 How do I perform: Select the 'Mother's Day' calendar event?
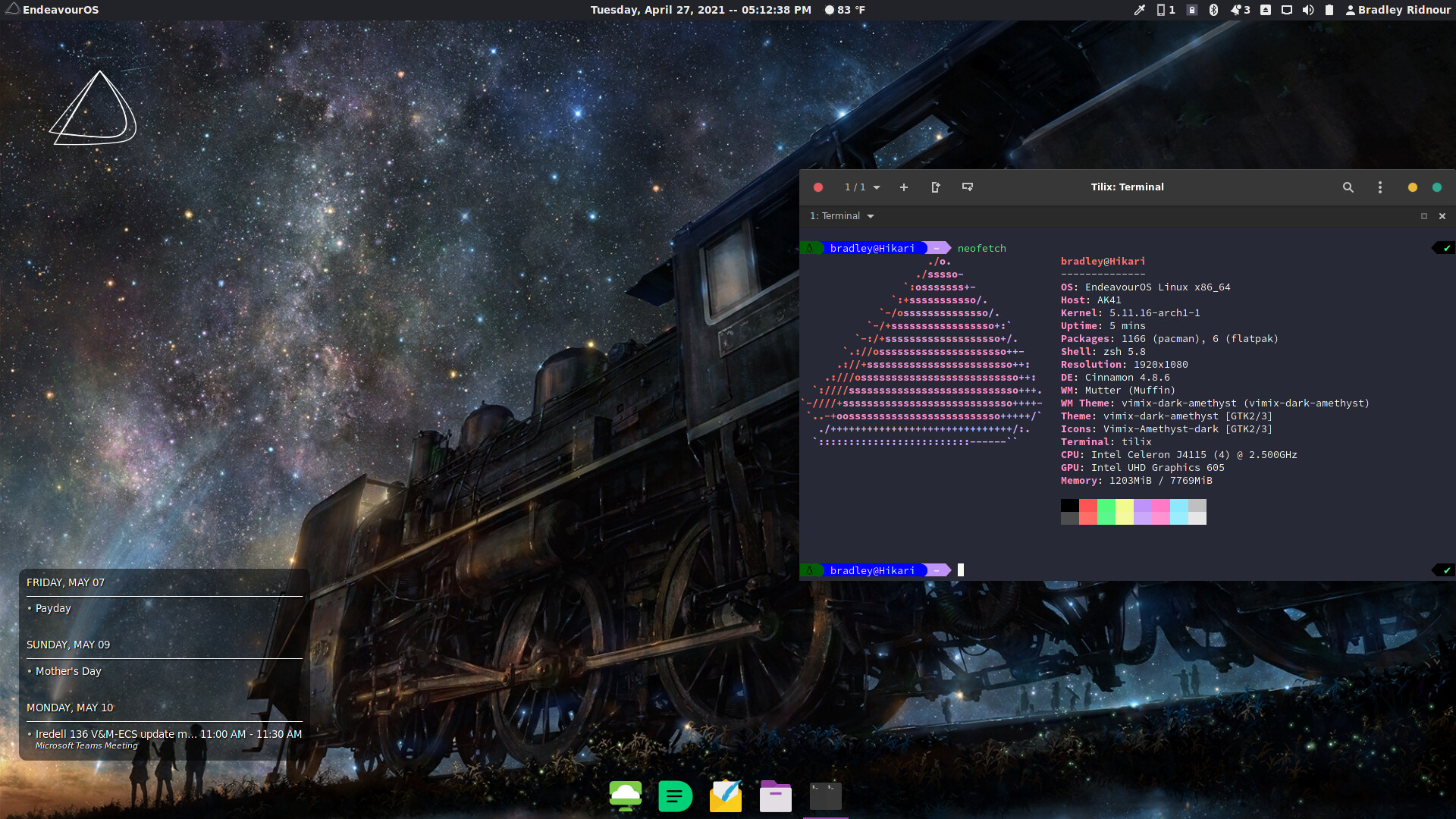click(68, 671)
